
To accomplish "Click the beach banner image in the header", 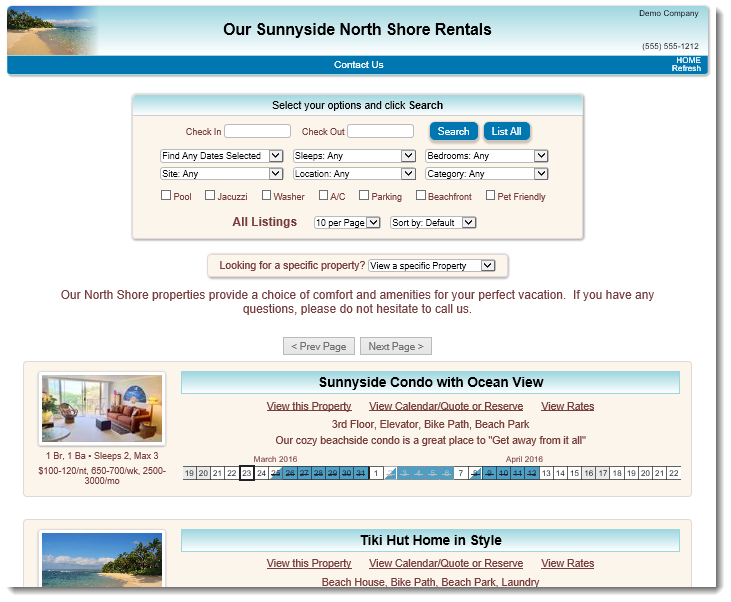I will point(53,31).
